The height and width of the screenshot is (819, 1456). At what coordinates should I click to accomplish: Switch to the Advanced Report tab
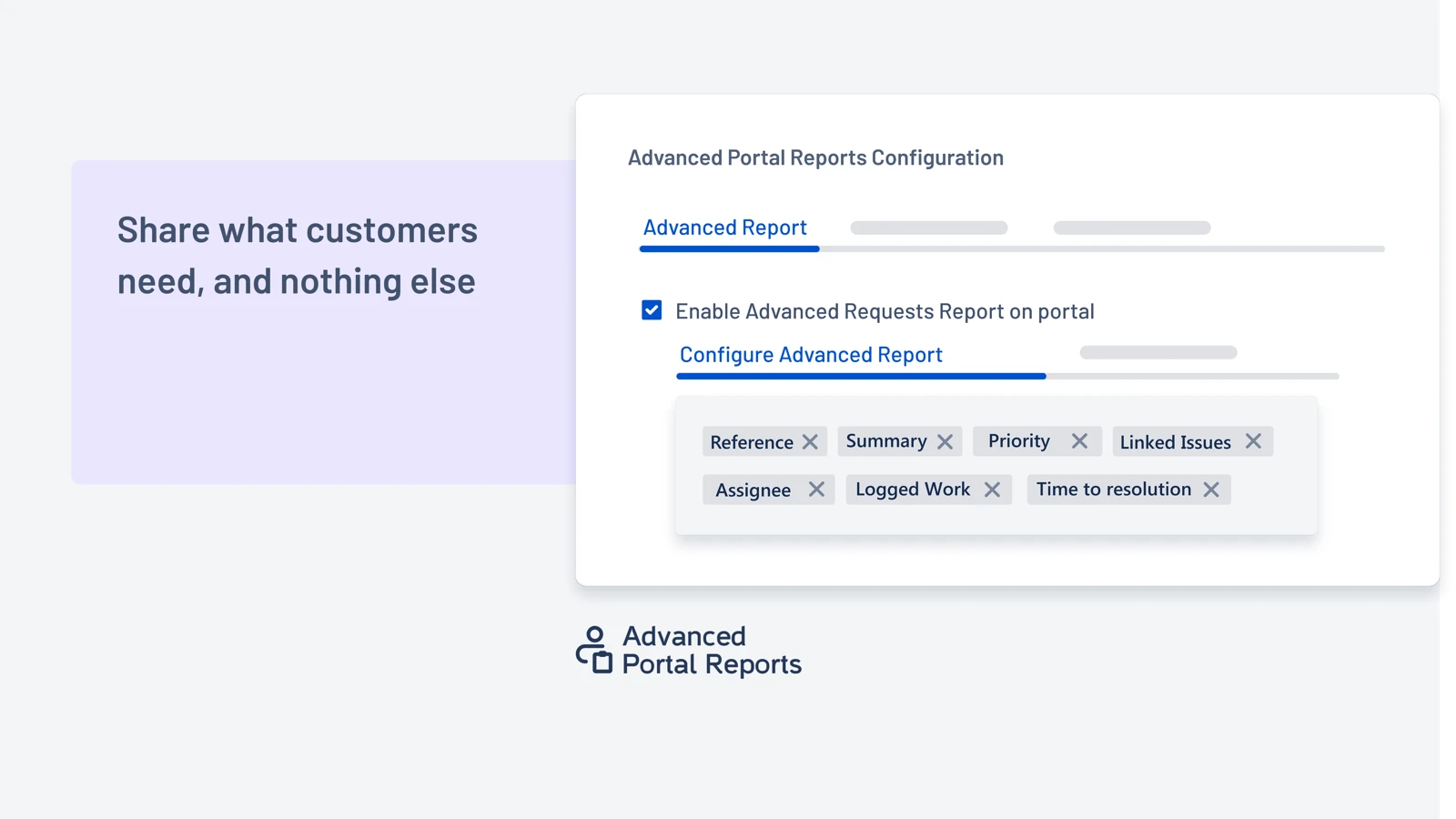click(x=725, y=227)
